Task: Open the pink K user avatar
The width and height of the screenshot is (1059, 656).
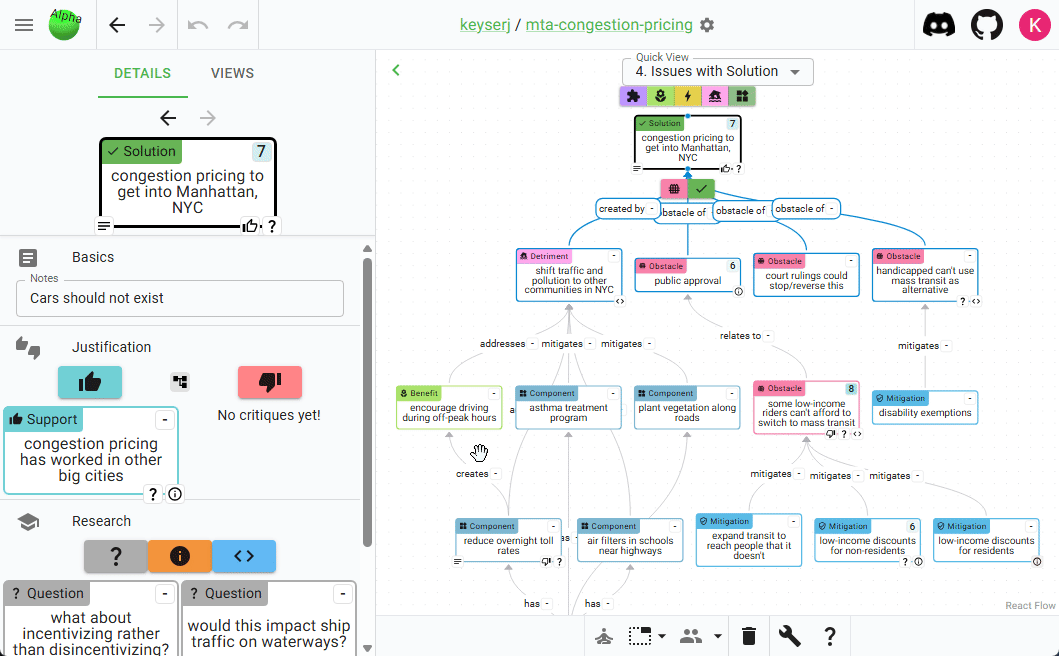Action: (x=1035, y=25)
